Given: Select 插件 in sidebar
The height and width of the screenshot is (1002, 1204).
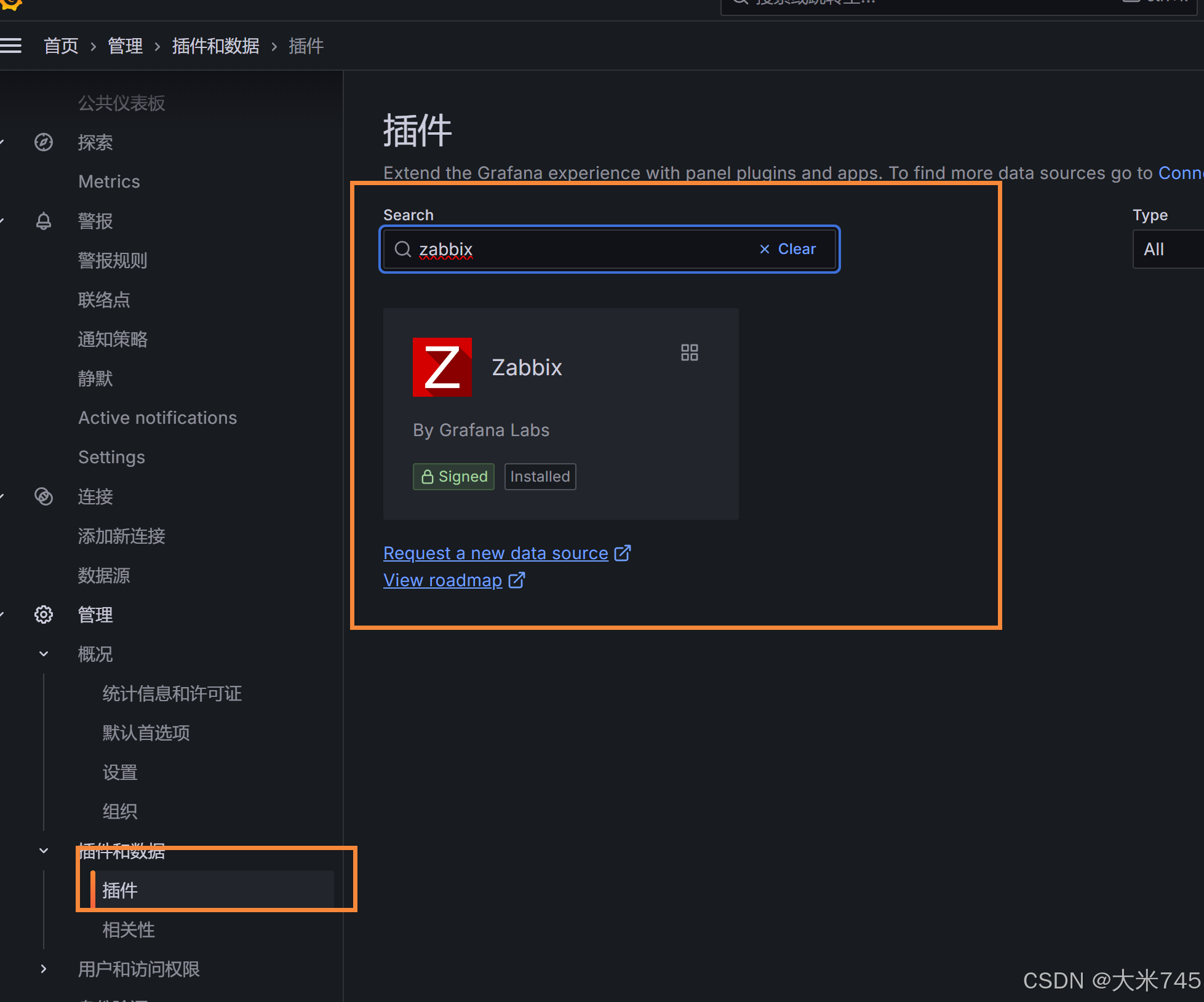Looking at the screenshot, I should pos(212,890).
